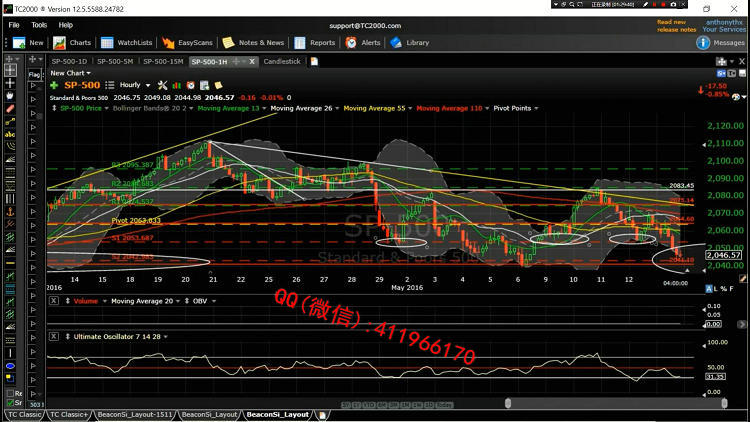Select the blue ellipse drawing tool
Screen dimensions: 750x422
pyautogui.click(x=10, y=366)
